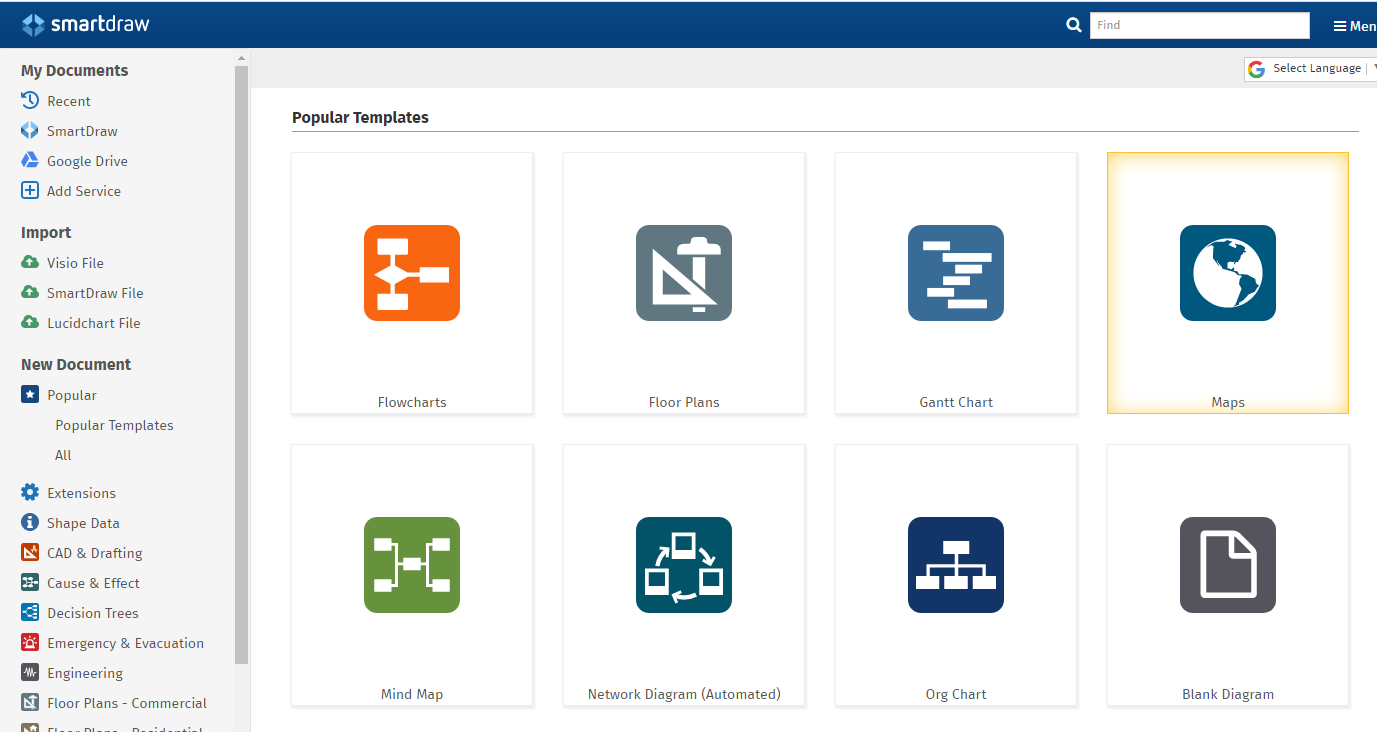
Task: Expand the Engineering category
Action: [85, 673]
